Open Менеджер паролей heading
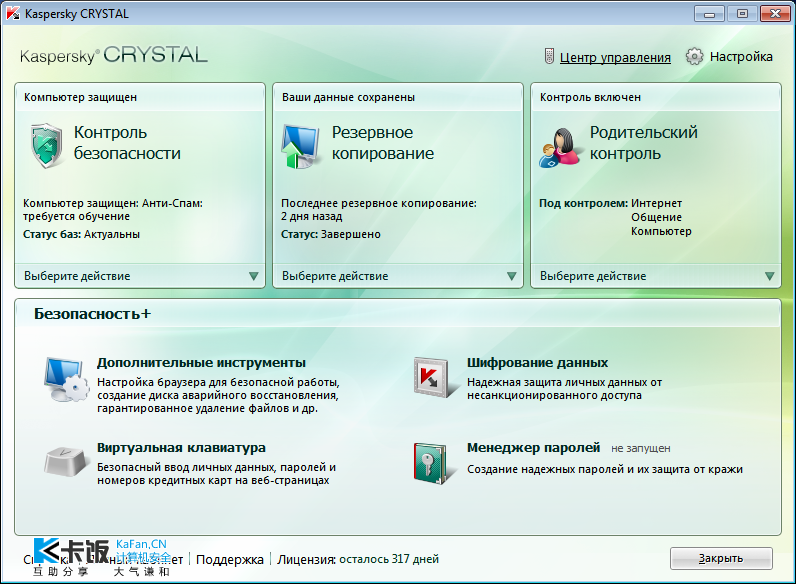Image resolution: width=796 pixels, height=584 pixels. pyautogui.click(x=533, y=448)
